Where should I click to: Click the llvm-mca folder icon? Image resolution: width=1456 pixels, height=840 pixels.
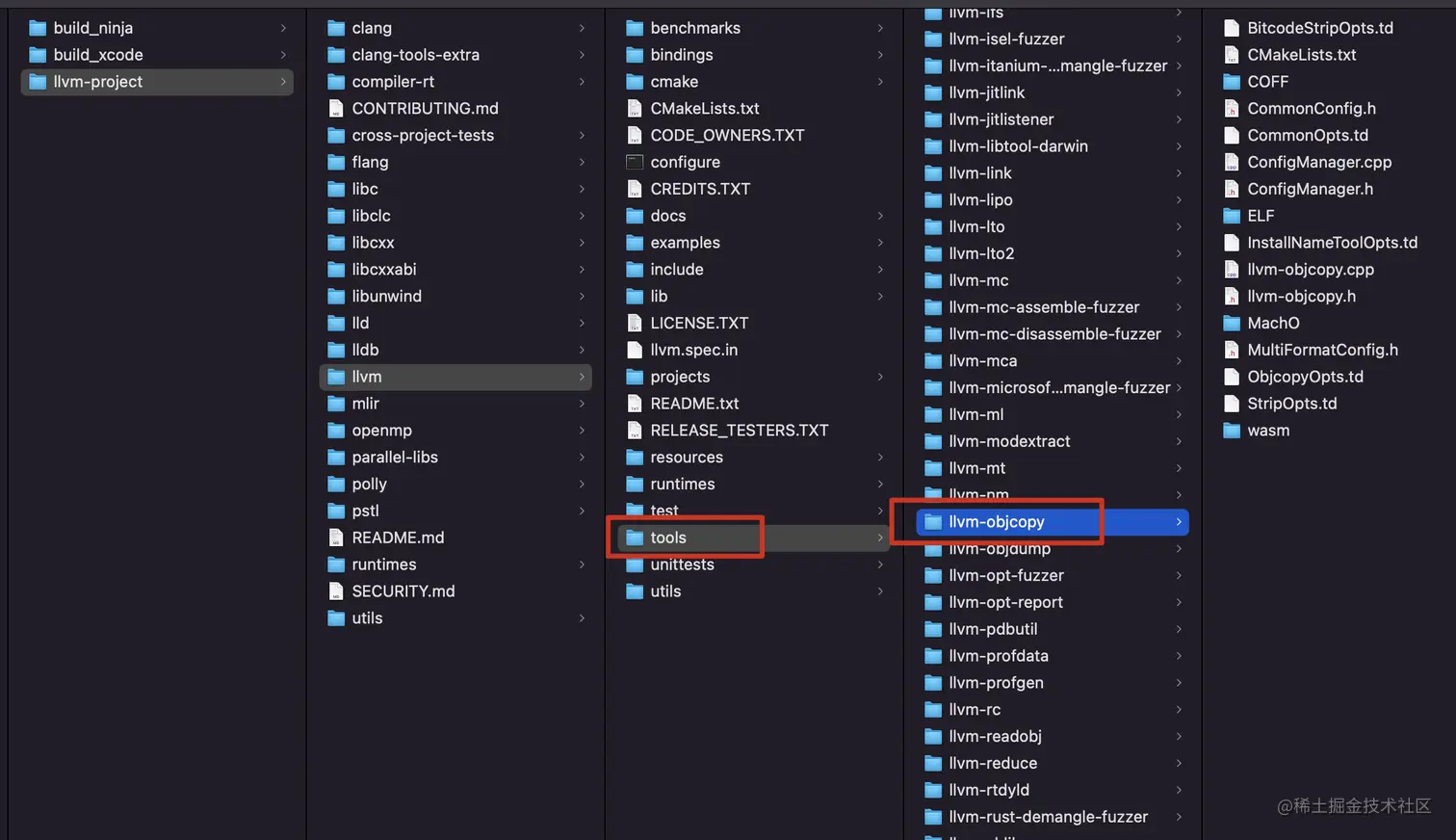pos(933,361)
